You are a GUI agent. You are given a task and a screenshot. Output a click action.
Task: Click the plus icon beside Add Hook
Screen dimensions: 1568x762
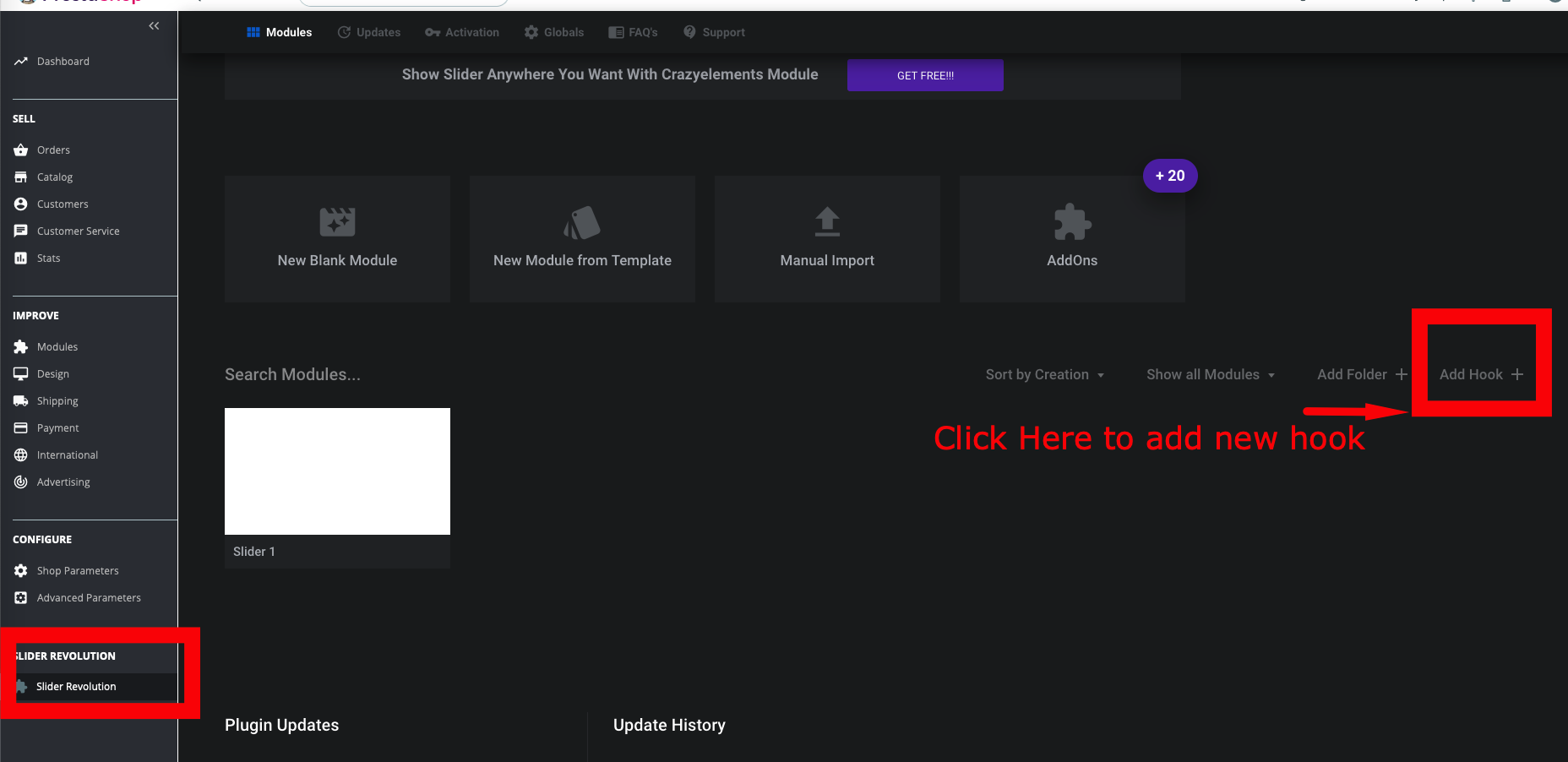coord(1517,374)
